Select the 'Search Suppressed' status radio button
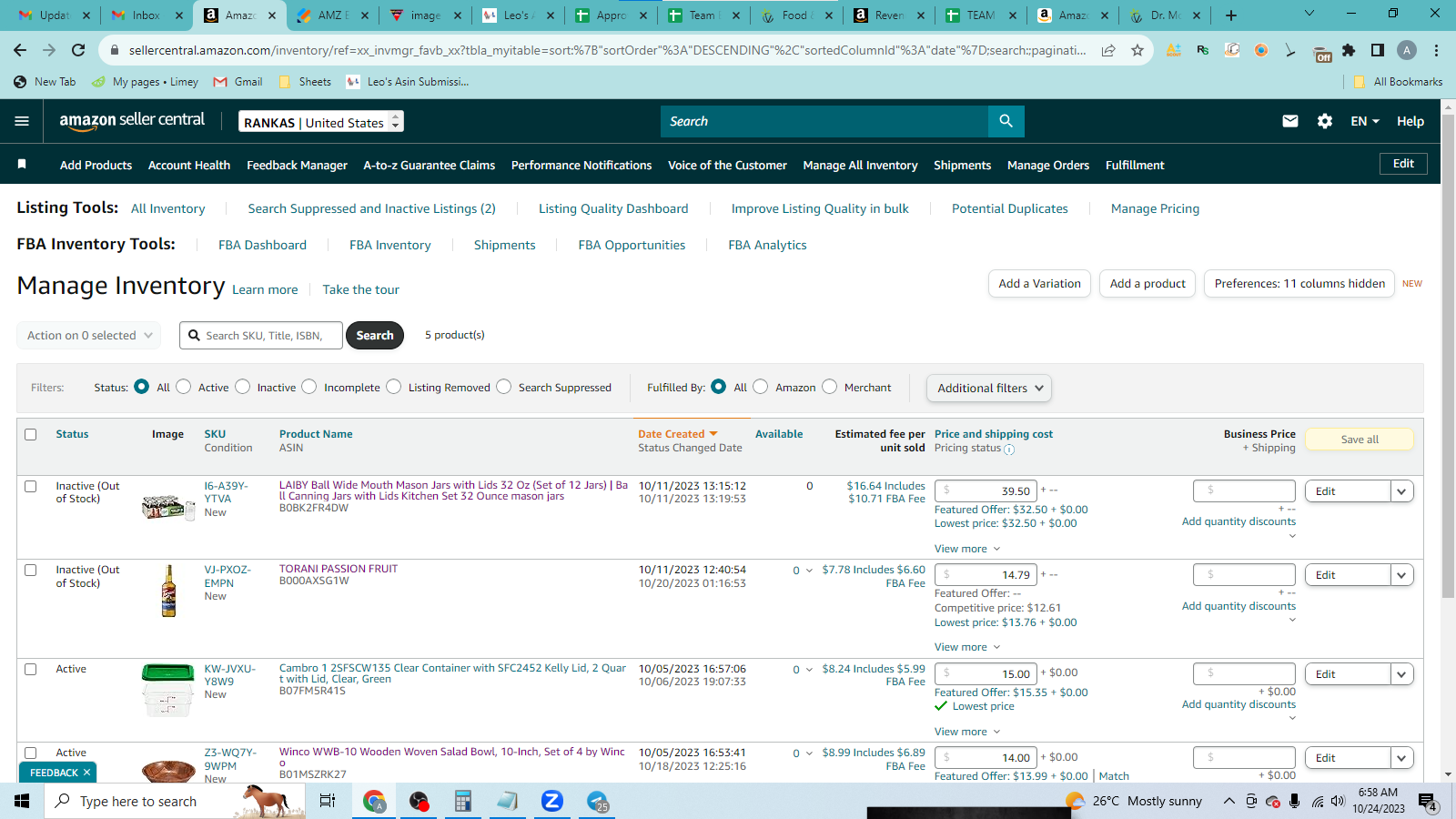 (504, 387)
